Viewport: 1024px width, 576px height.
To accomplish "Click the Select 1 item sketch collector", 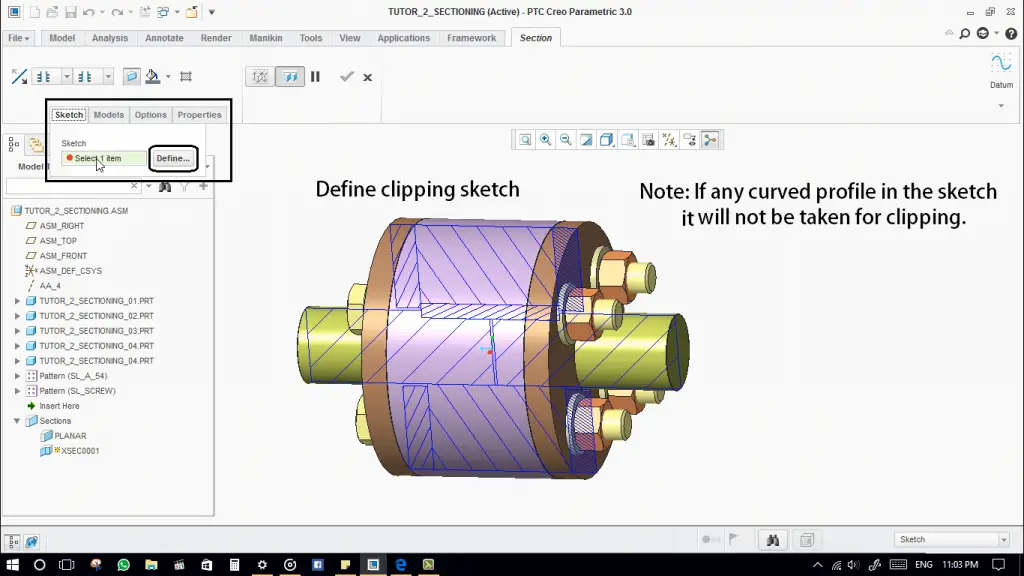I will [102, 158].
